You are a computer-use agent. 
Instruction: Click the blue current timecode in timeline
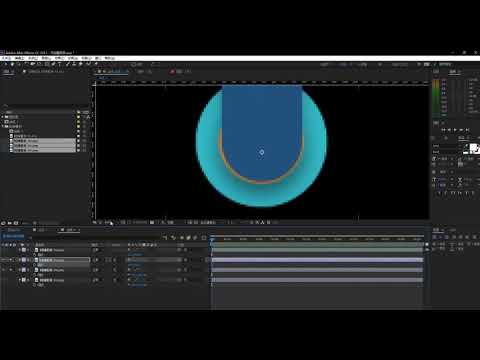[x=14, y=236]
